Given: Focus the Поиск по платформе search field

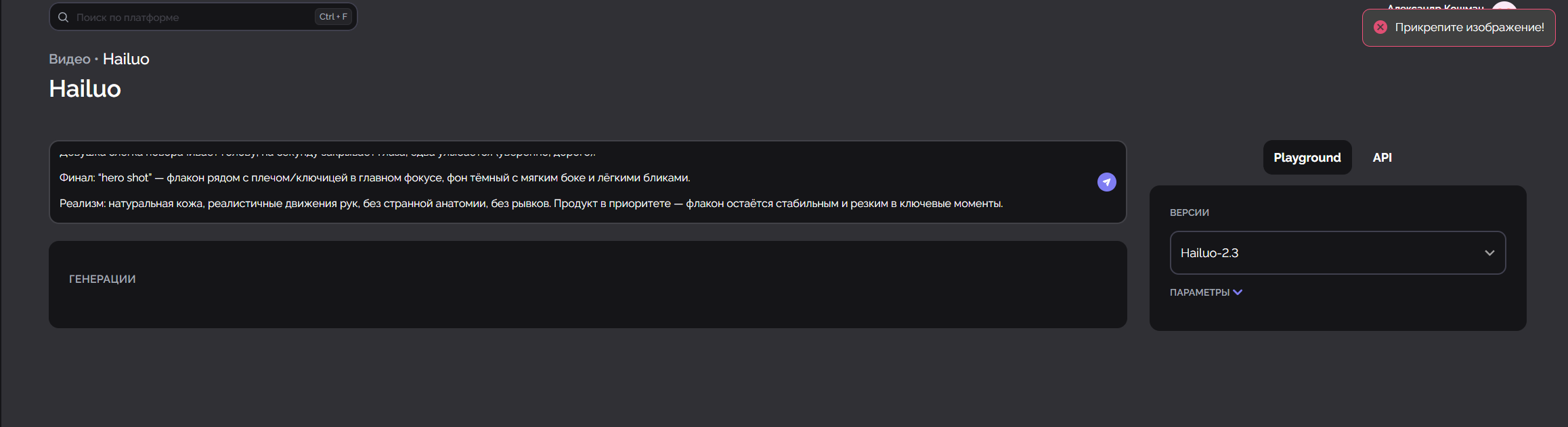Looking at the screenshot, I should [203, 17].
